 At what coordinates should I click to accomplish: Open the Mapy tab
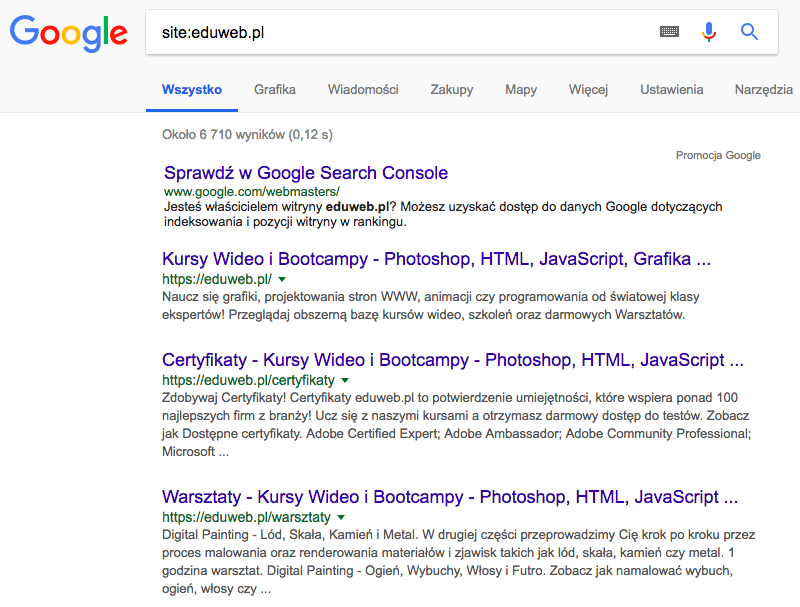521,90
